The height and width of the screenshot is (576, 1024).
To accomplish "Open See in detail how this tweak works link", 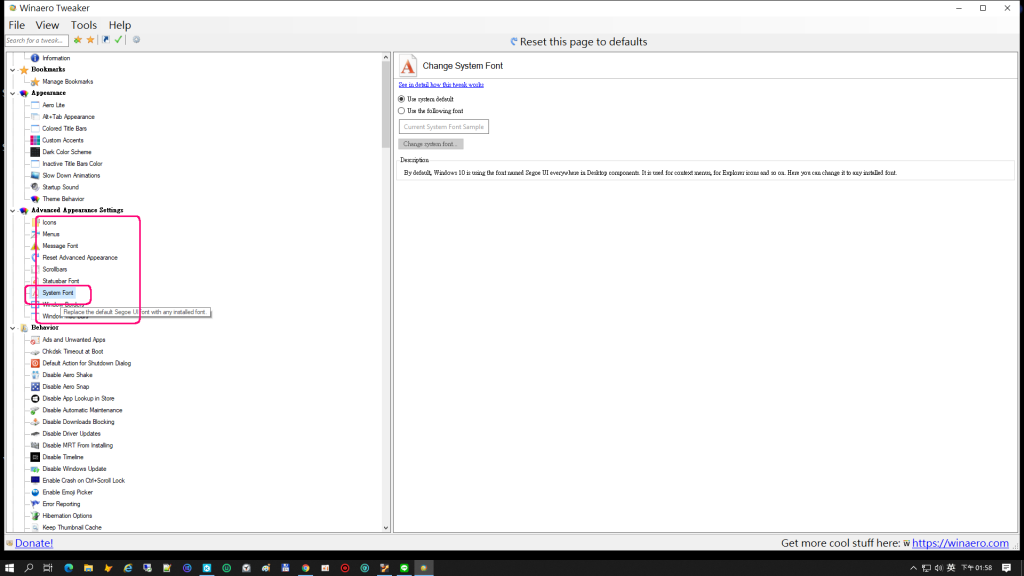I will [x=441, y=85].
